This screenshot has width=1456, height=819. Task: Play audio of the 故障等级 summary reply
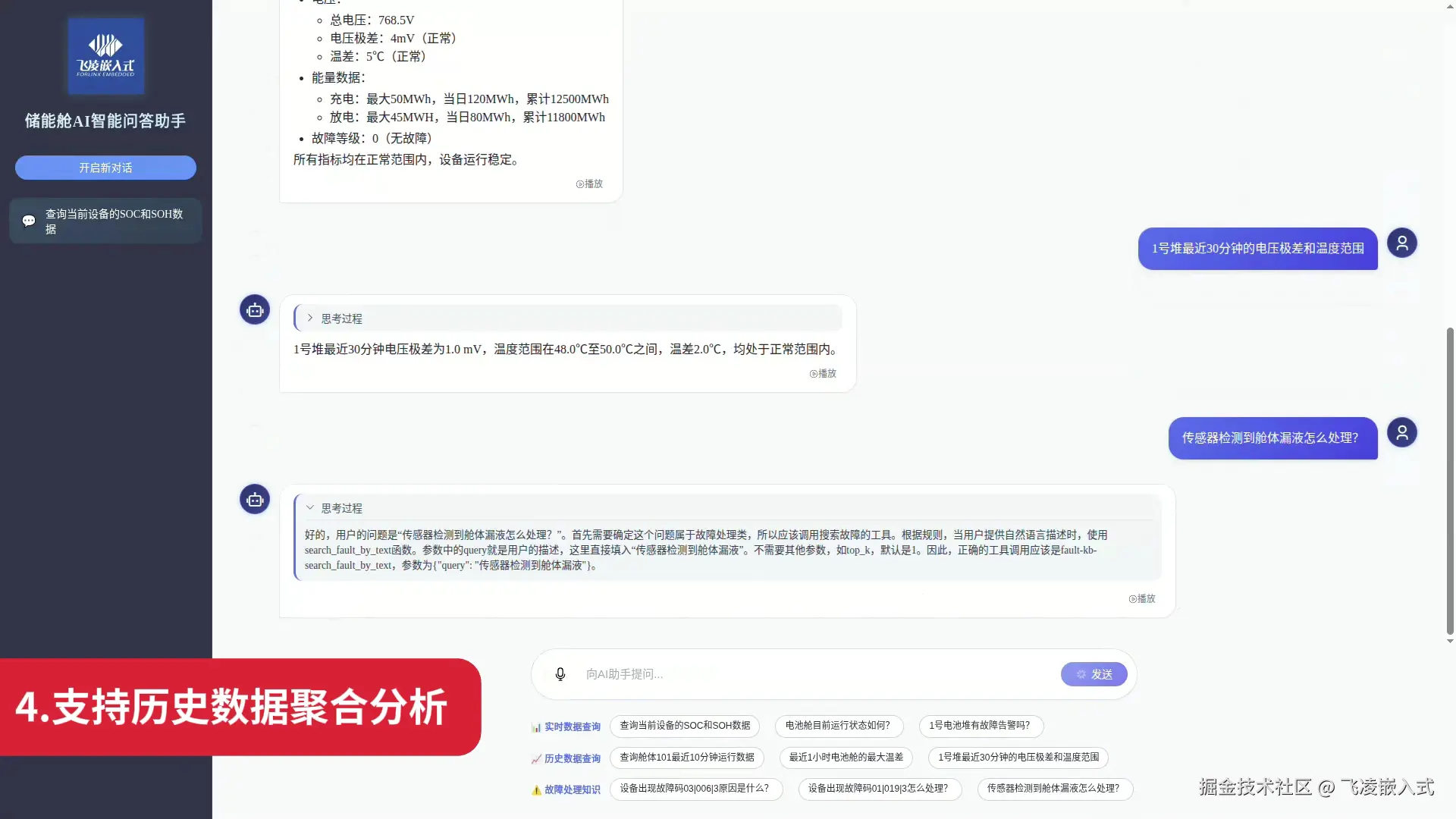pyautogui.click(x=589, y=184)
